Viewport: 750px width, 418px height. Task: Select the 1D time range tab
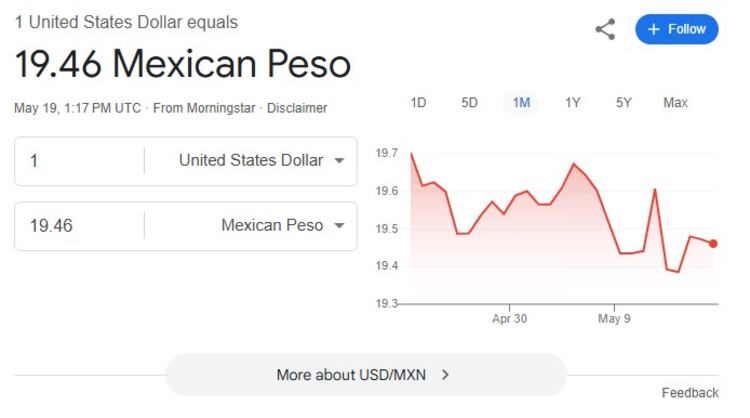pyautogui.click(x=418, y=103)
